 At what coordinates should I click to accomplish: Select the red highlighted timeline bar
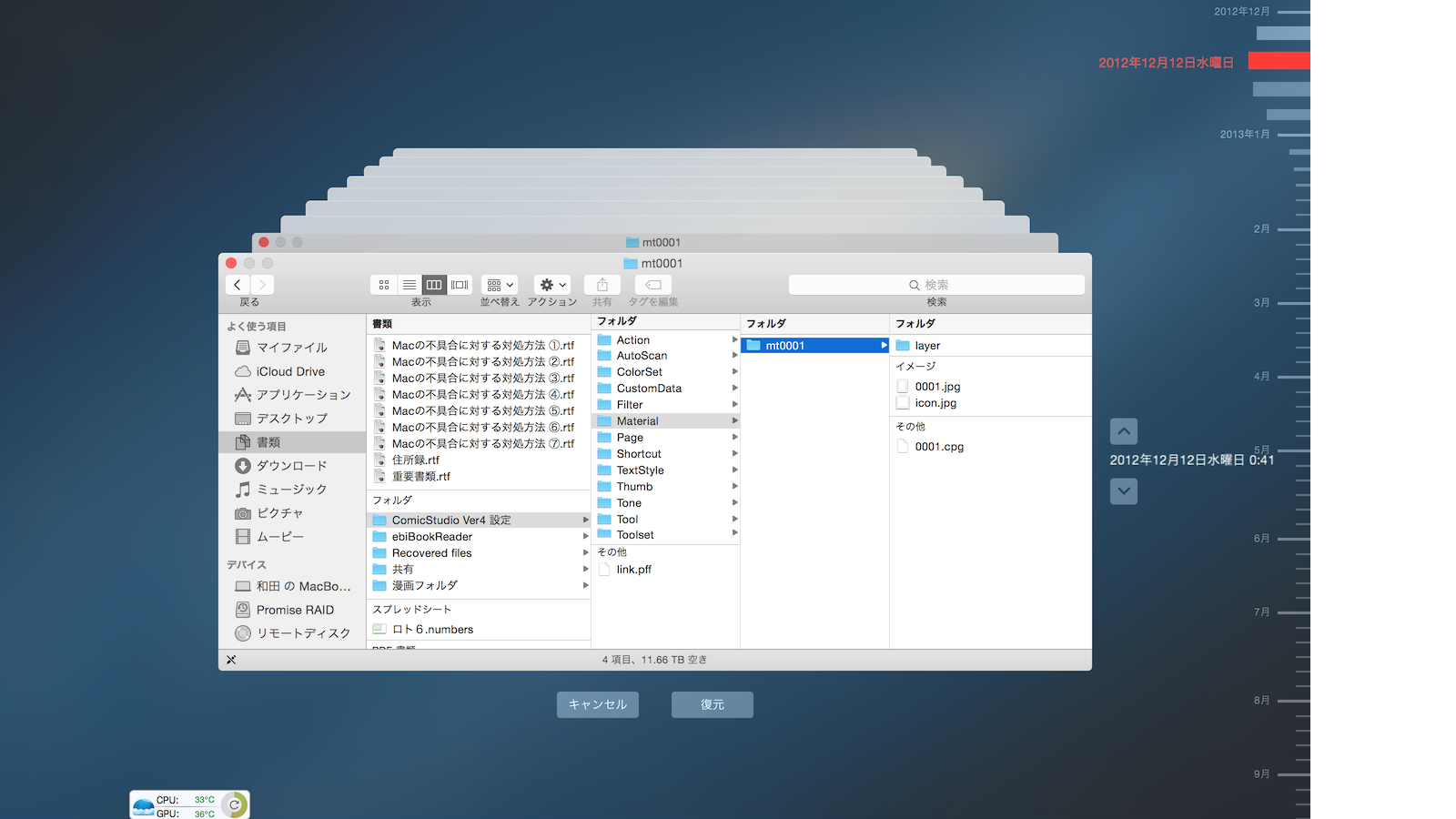click(x=1279, y=61)
